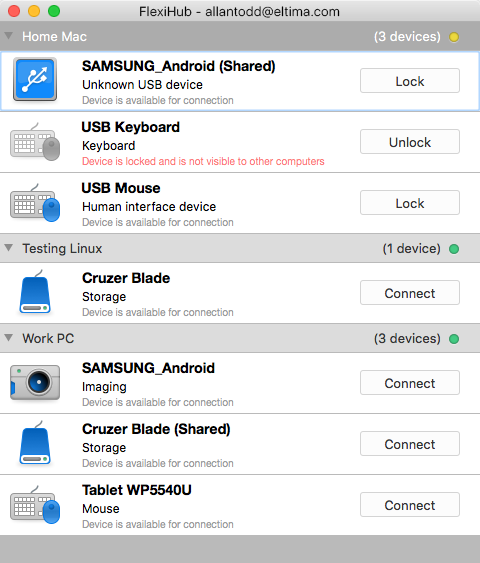Click the USB Keyboard device icon
This screenshot has width=480, height=563.
click(35, 142)
